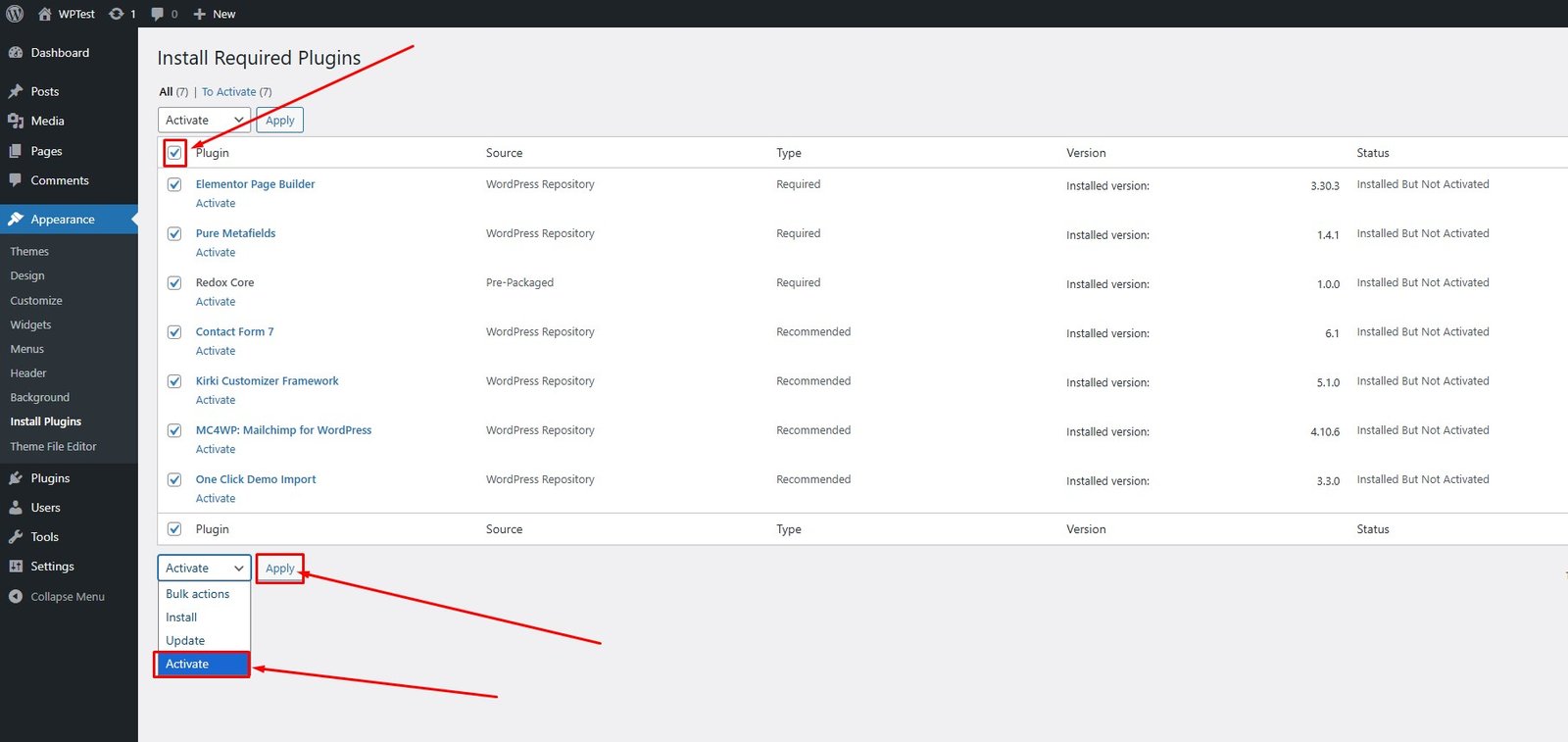This screenshot has height=742, width=1568.
Task: Choose Activate in dropdown list
Action: click(x=204, y=665)
